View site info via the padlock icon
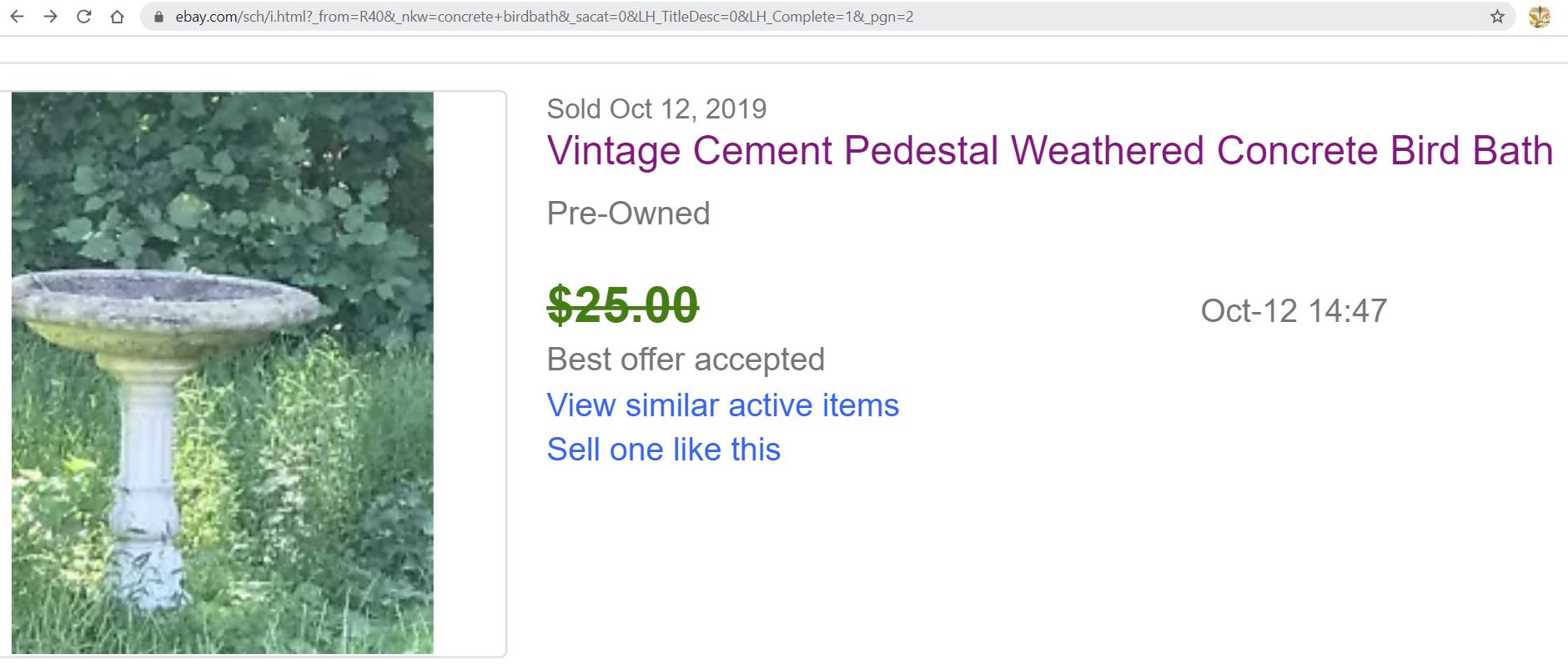 click(158, 17)
